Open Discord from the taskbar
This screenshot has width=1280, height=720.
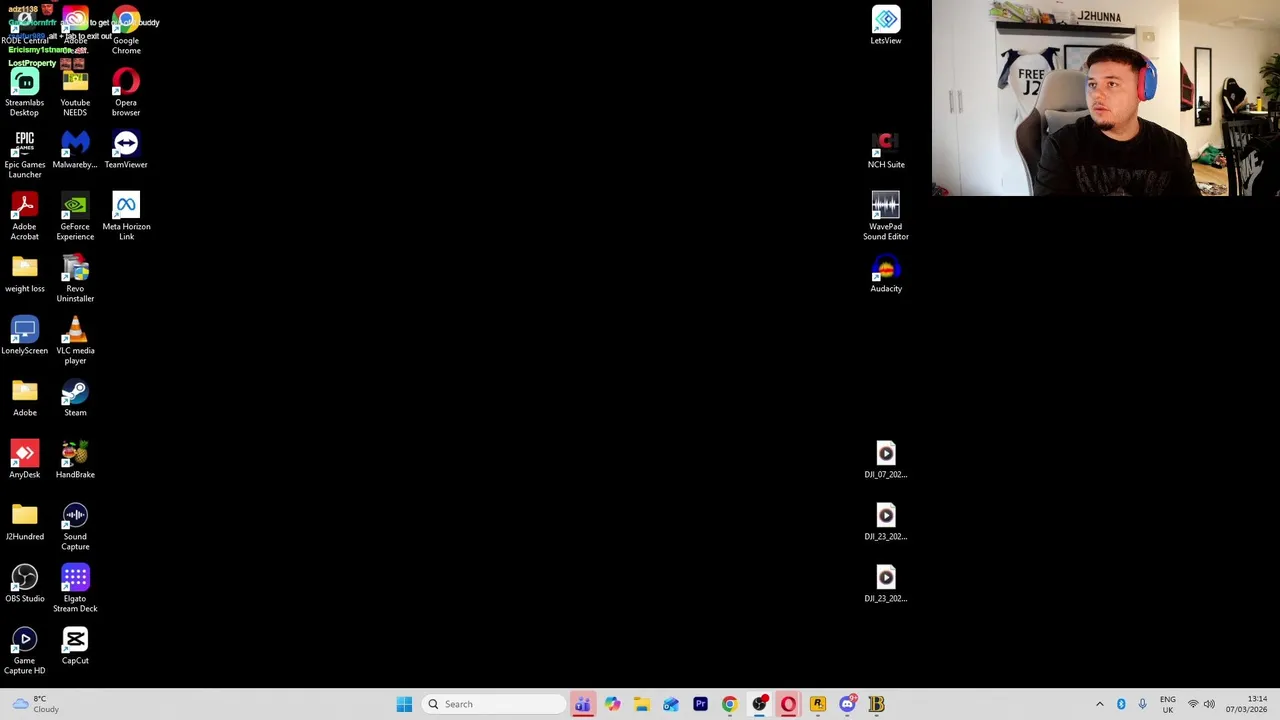pyautogui.click(x=847, y=704)
